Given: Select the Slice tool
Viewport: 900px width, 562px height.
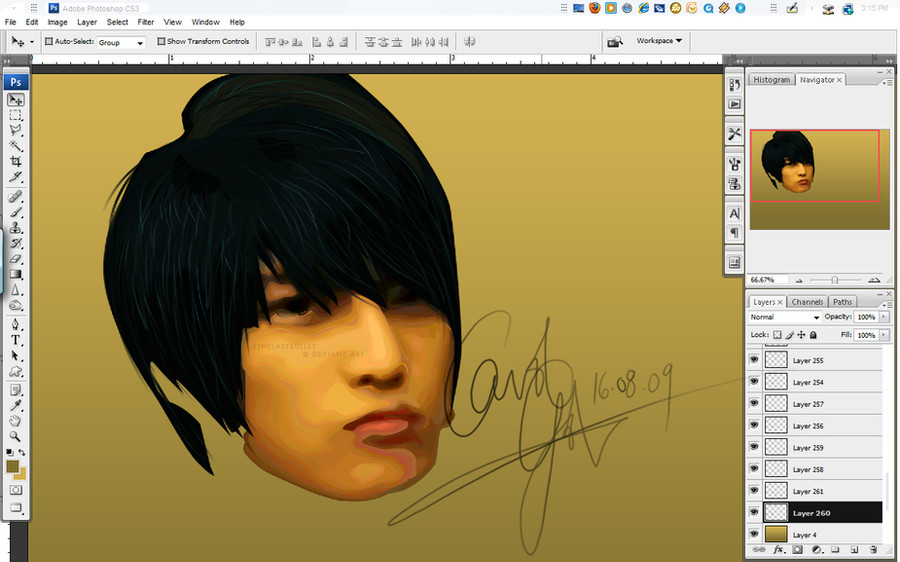Looking at the screenshot, I should (x=15, y=177).
